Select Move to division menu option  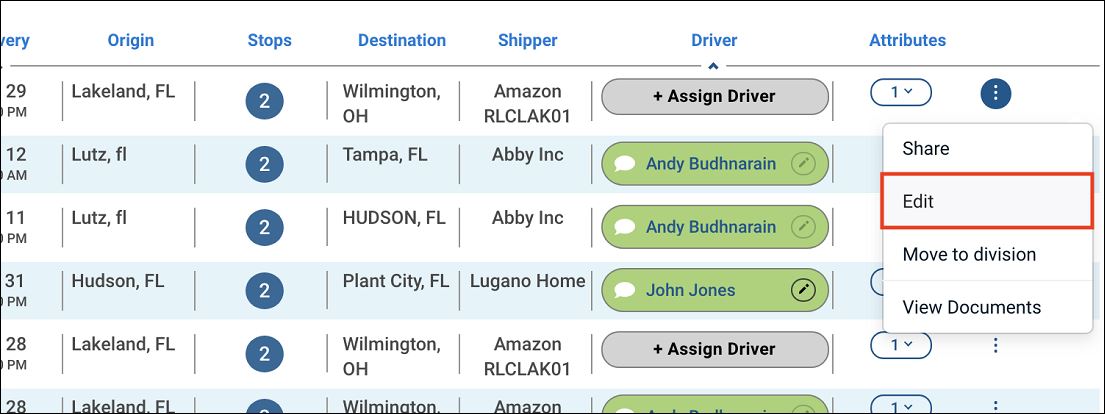(987, 255)
